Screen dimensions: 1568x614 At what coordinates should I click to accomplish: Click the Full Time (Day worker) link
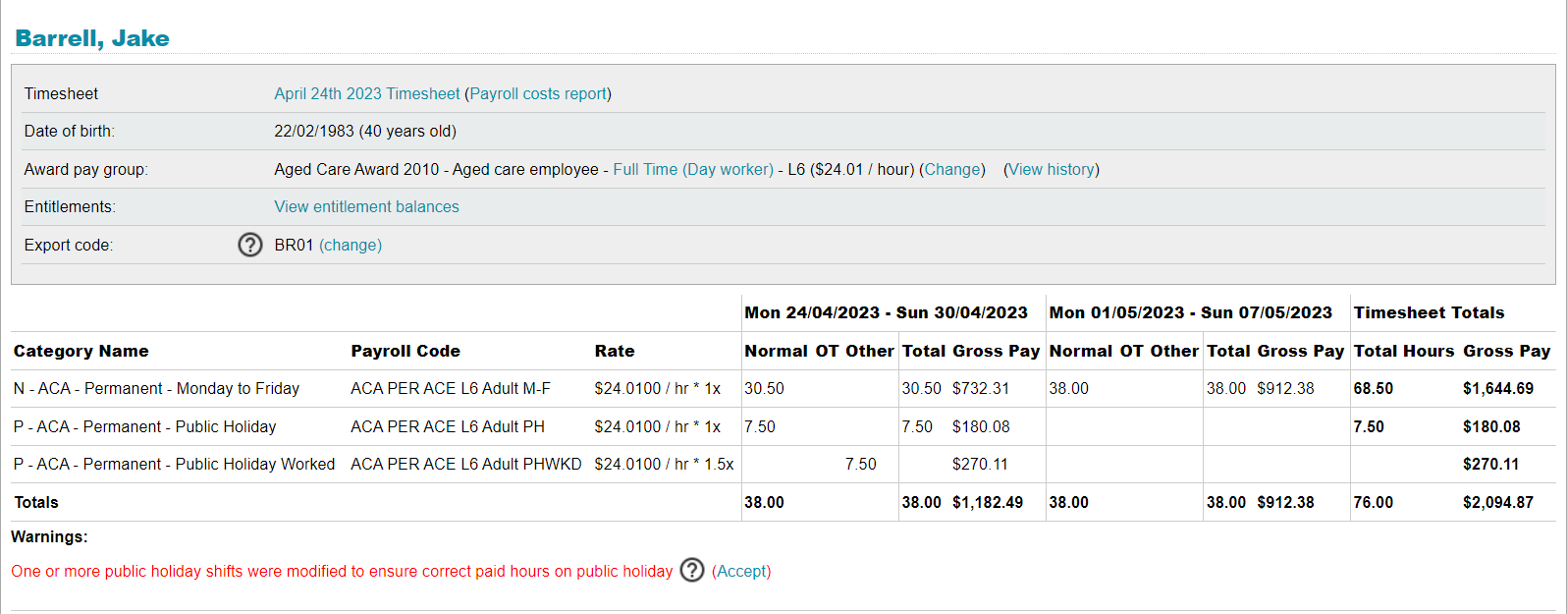click(693, 169)
